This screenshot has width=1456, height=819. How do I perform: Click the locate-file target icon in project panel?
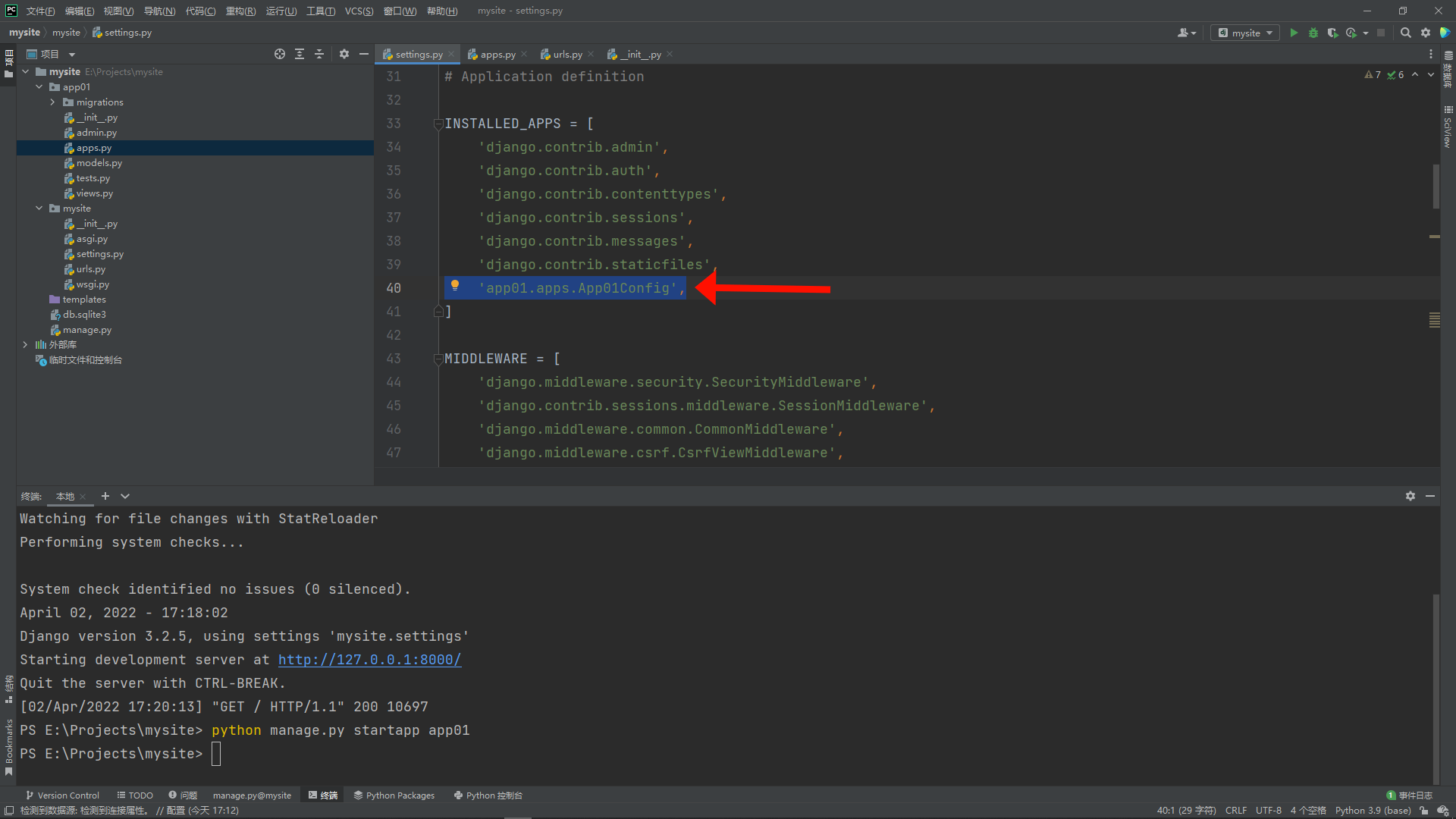[280, 54]
